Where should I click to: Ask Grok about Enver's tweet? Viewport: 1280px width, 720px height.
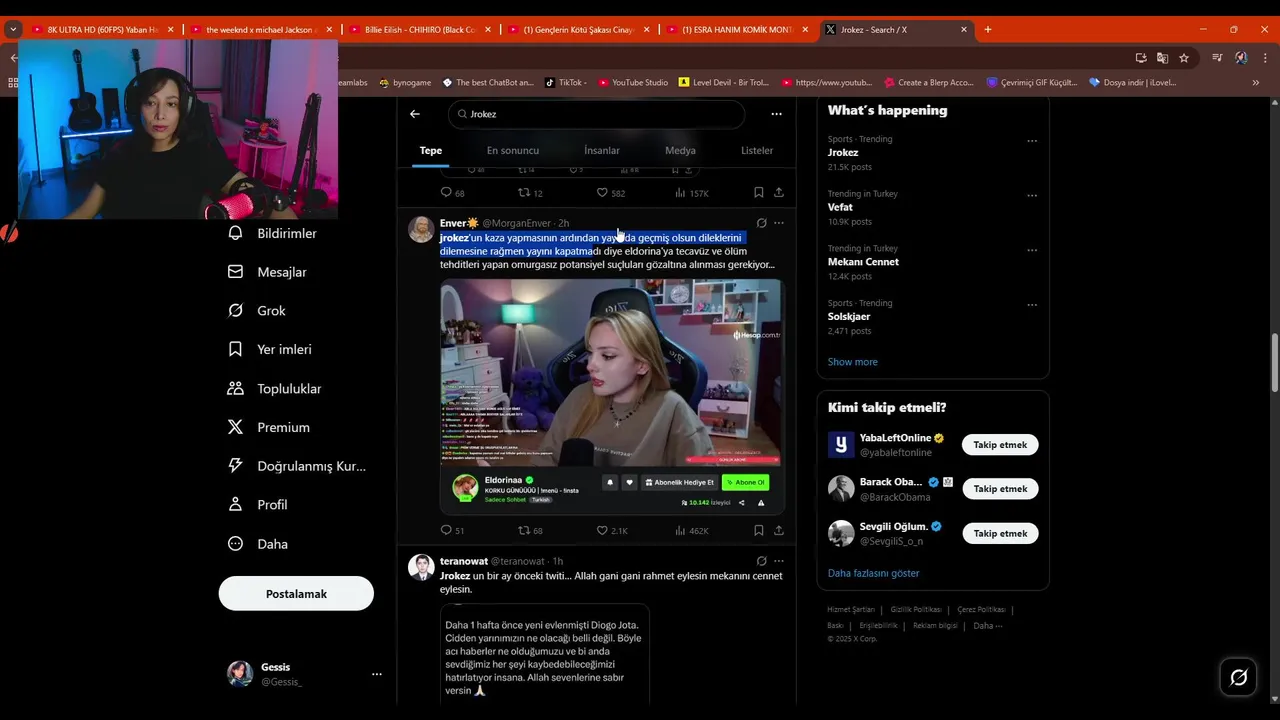click(761, 223)
